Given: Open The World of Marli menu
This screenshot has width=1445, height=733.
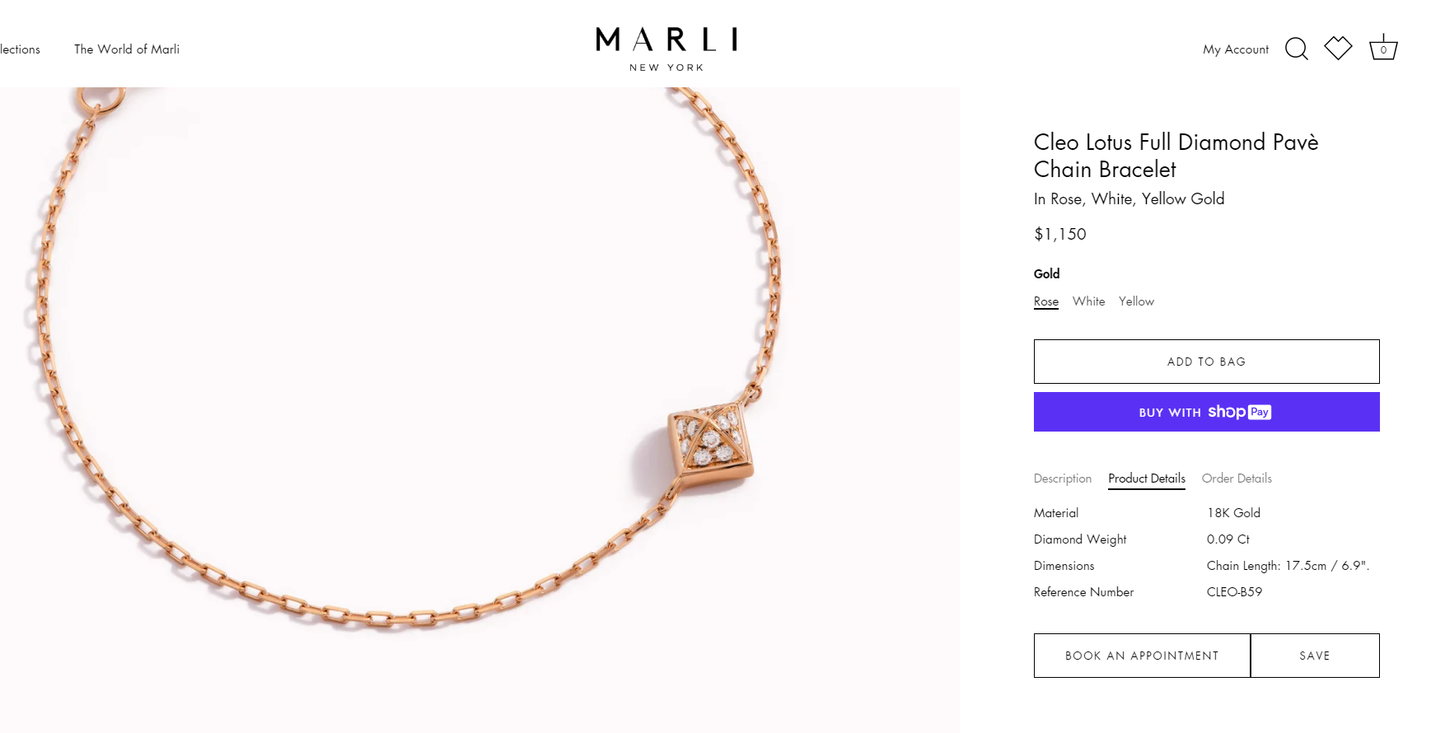Looking at the screenshot, I should [127, 49].
